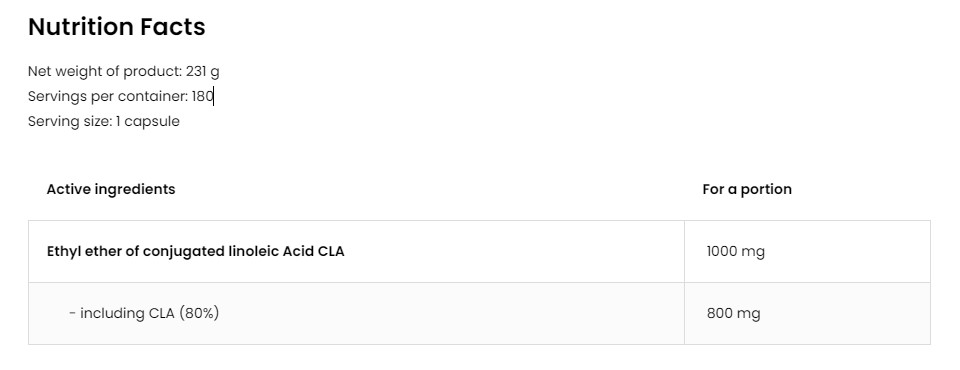Click the Serving size label
Image resolution: width=960 pixels, height=370 pixels.
[x=70, y=121]
